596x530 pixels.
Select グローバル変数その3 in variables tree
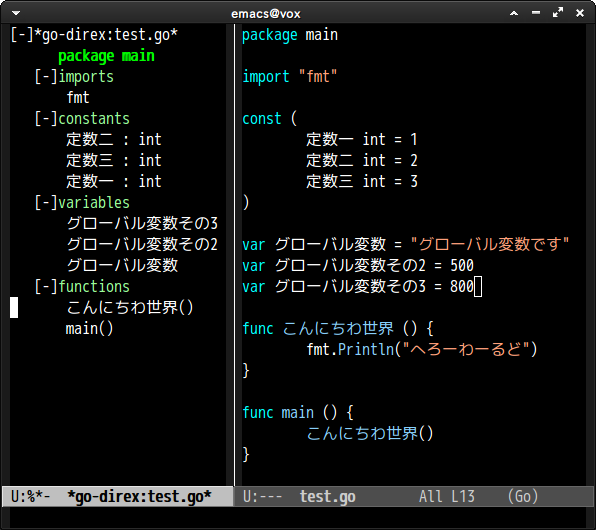[143, 223]
